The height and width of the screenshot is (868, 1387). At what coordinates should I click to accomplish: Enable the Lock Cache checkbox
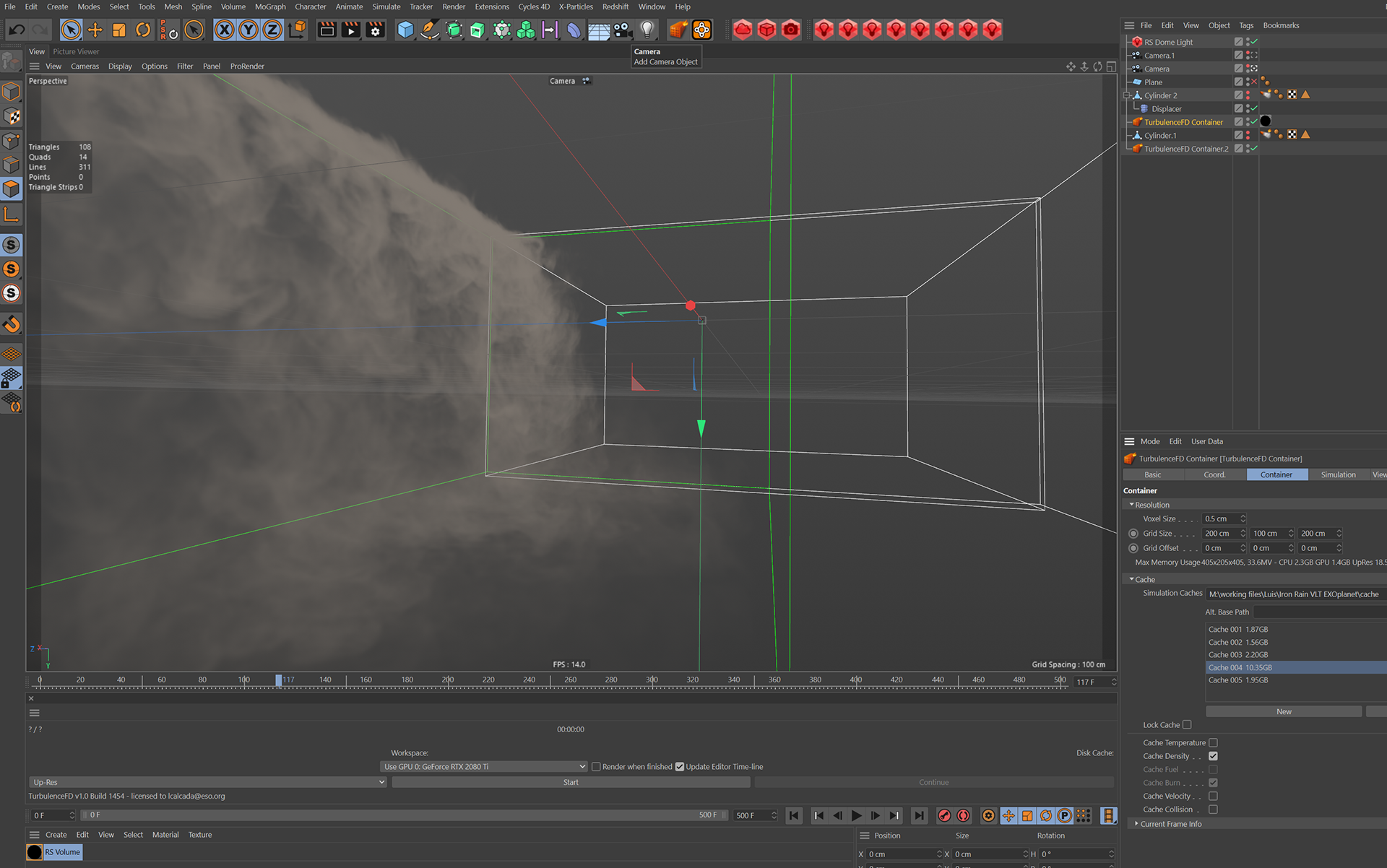coord(1187,724)
